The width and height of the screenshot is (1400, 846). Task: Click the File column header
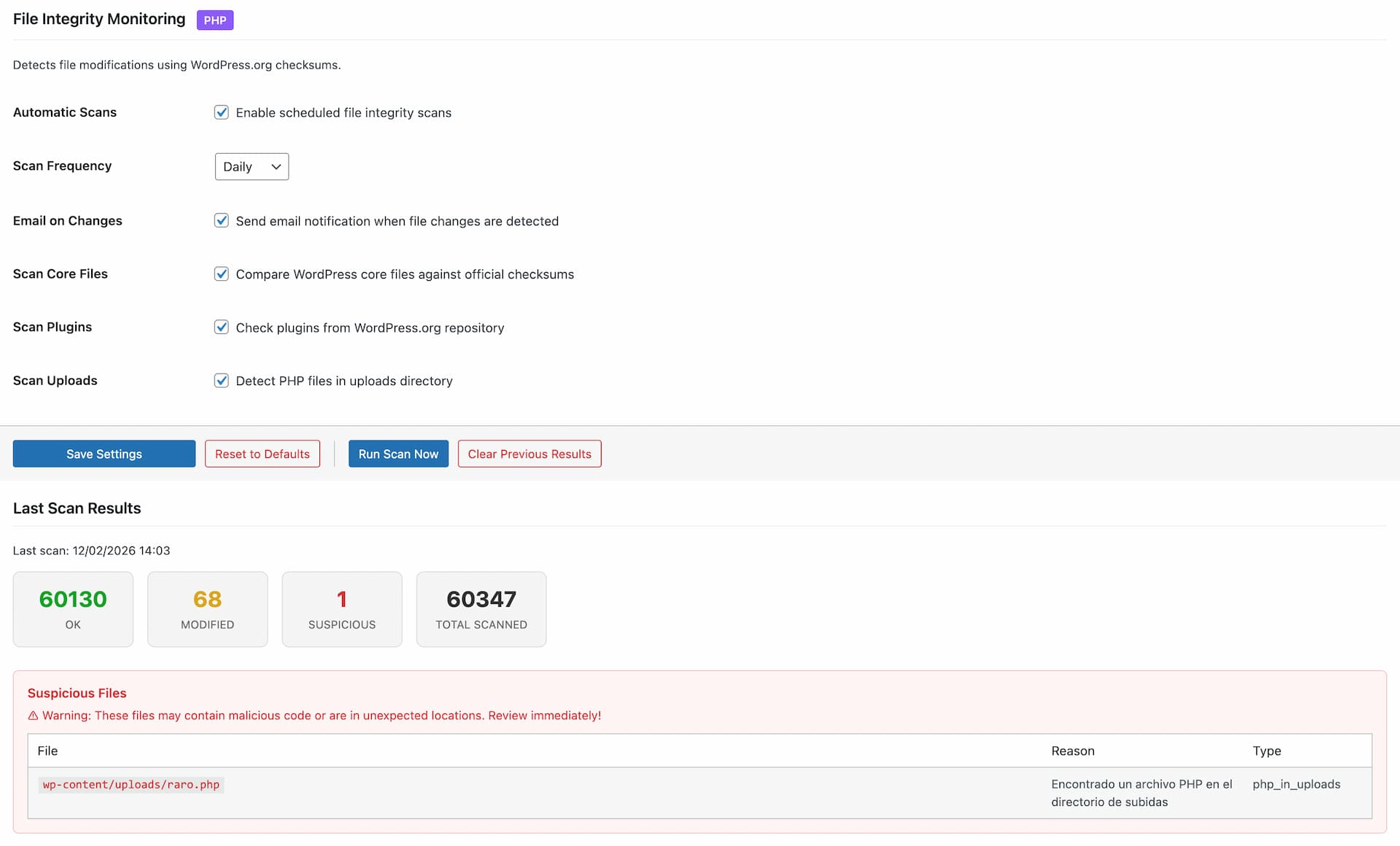tap(47, 751)
